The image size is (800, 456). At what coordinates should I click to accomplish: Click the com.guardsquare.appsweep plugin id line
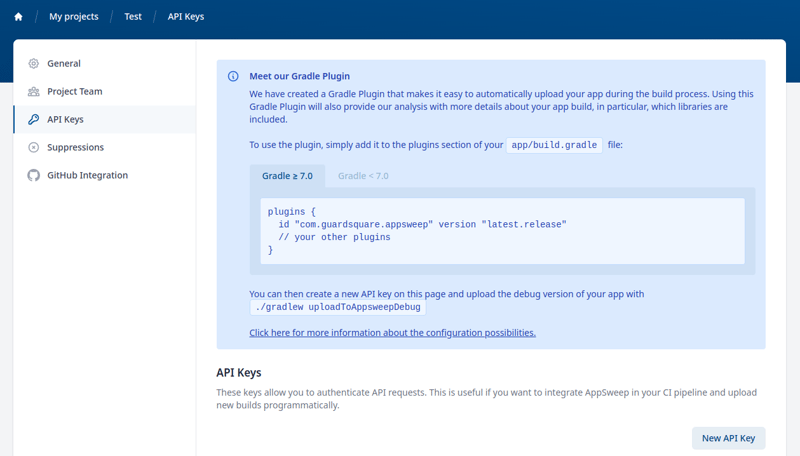click(x=422, y=224)
